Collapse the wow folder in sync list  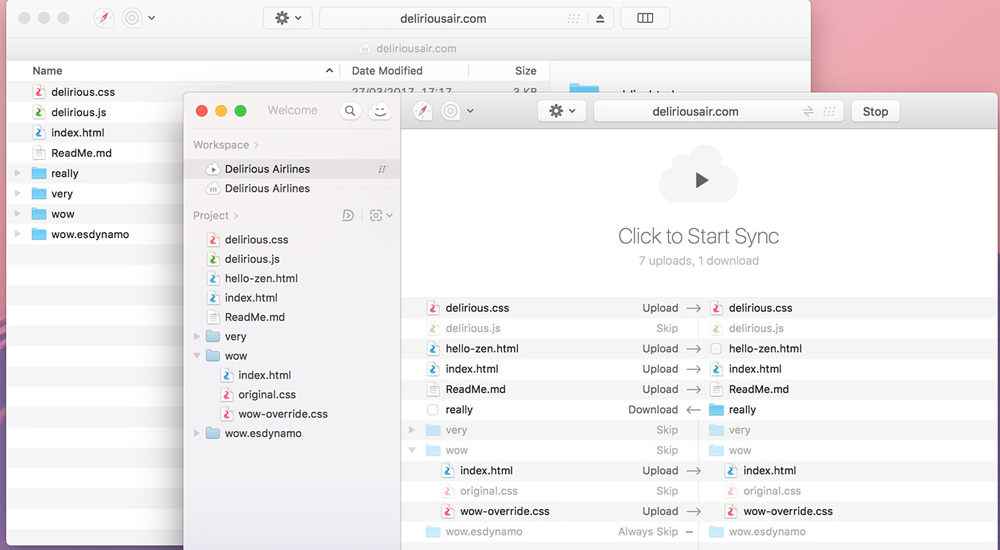[412, 450]
